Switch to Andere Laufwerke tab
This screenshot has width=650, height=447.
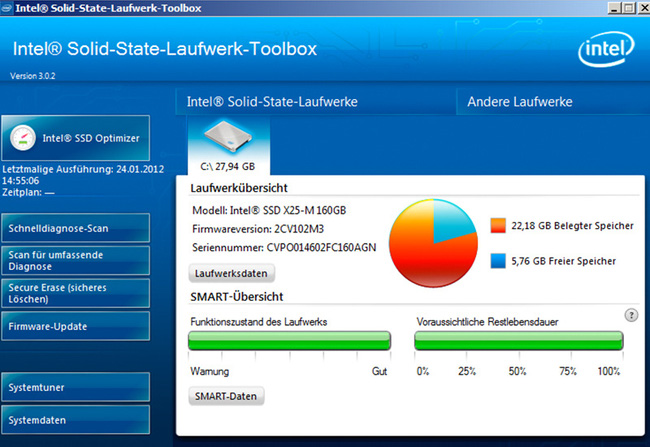pos(519,102)
